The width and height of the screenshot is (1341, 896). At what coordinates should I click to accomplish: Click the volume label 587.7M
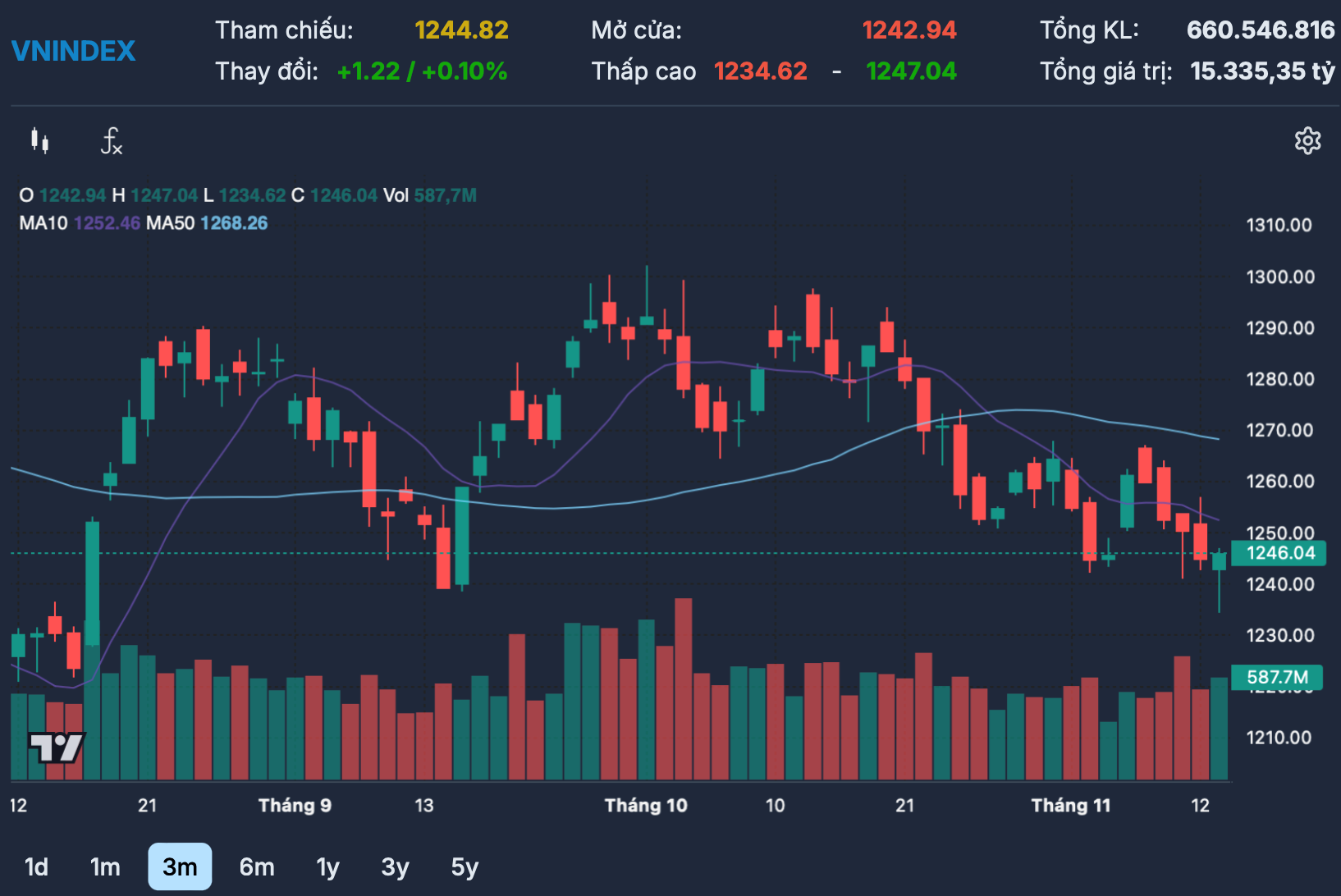(x=1277, y=677)
